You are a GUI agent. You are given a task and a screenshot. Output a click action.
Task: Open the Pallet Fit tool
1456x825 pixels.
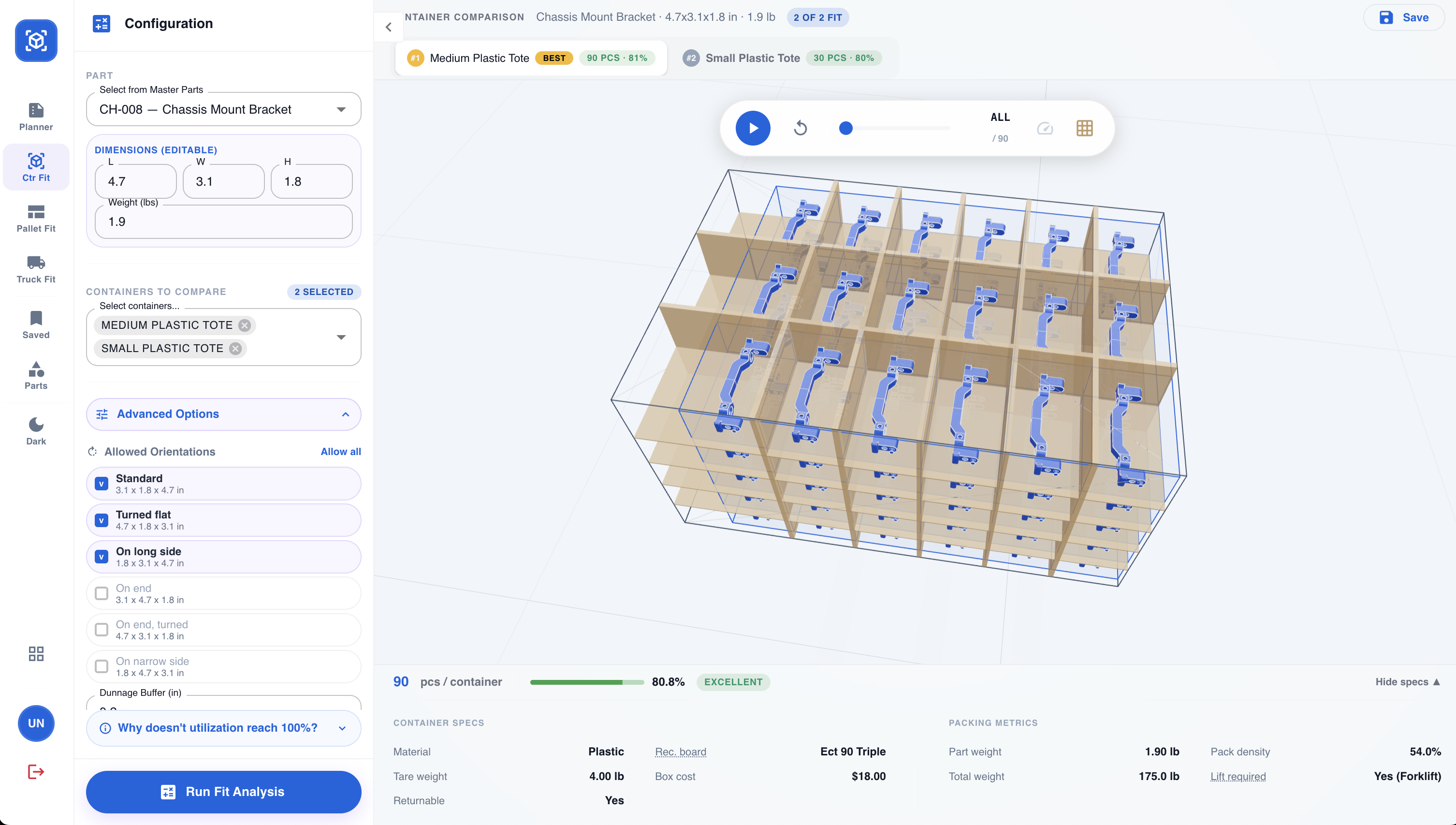pos(36,218)
